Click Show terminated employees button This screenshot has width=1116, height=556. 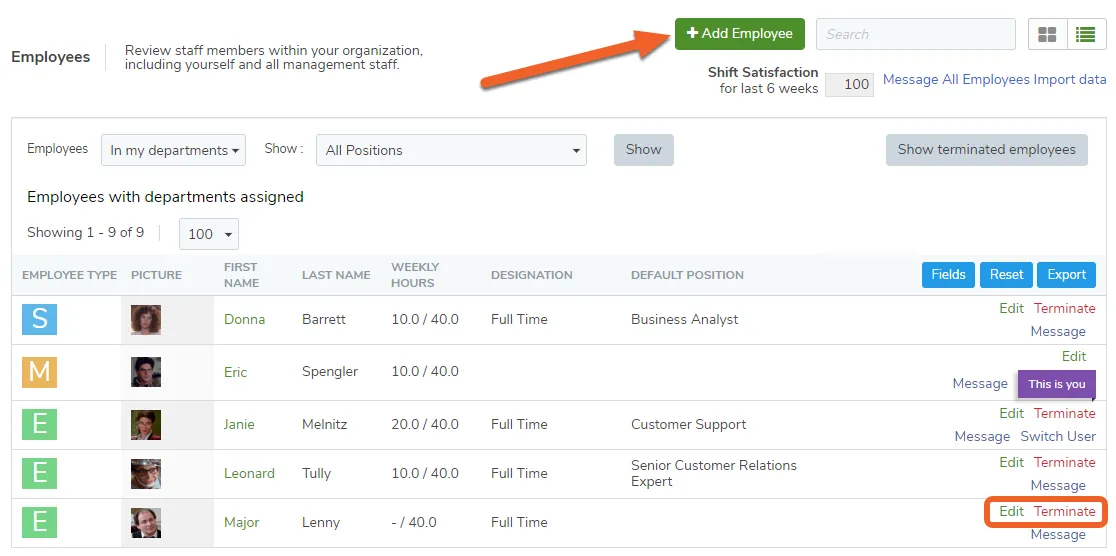(x=986, y=150)
